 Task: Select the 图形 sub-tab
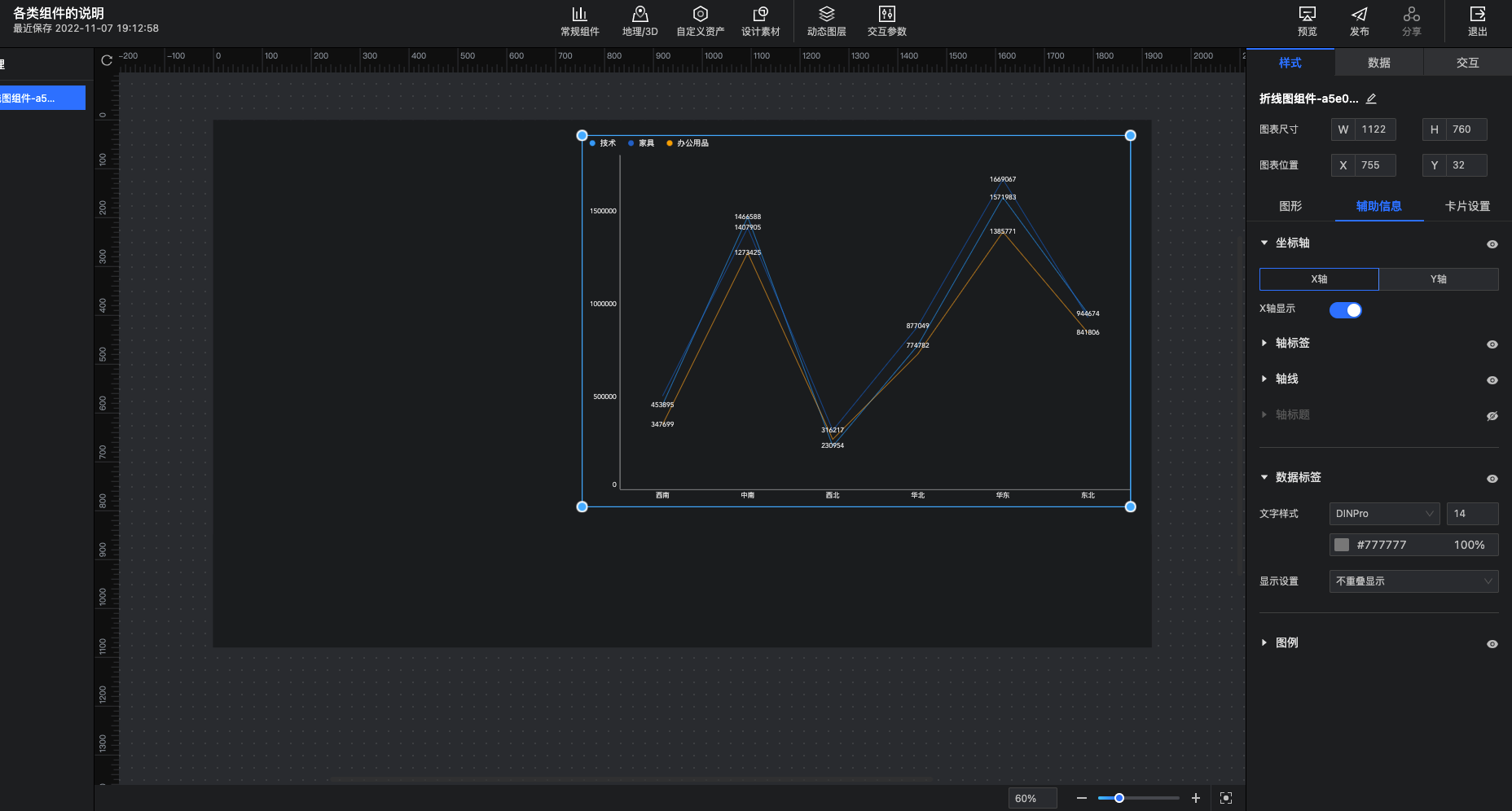pyautogui.click(x=1290, y=206)
